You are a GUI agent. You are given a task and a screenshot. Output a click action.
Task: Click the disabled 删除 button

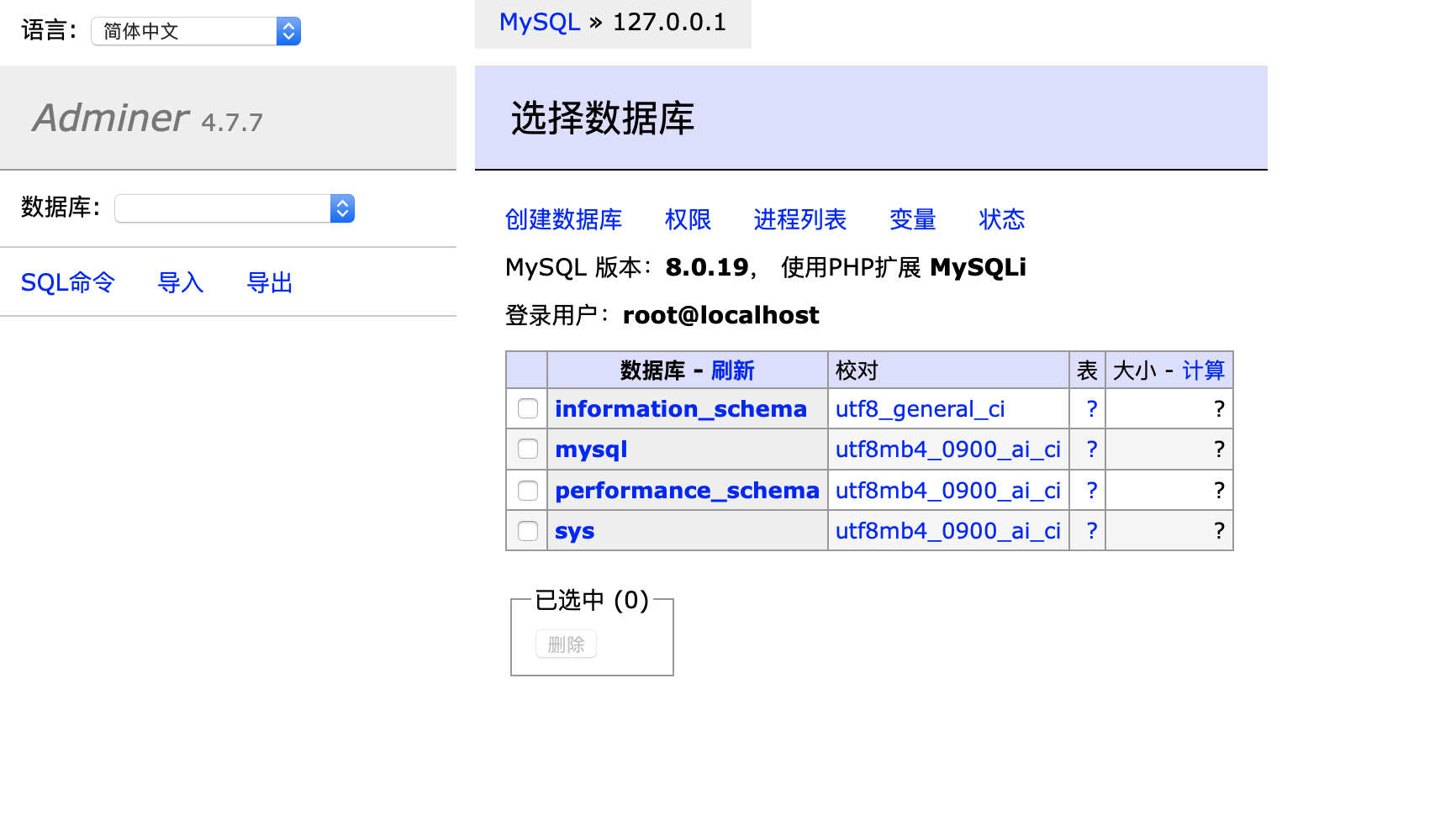pyautogui.click(x=567, y=644)
